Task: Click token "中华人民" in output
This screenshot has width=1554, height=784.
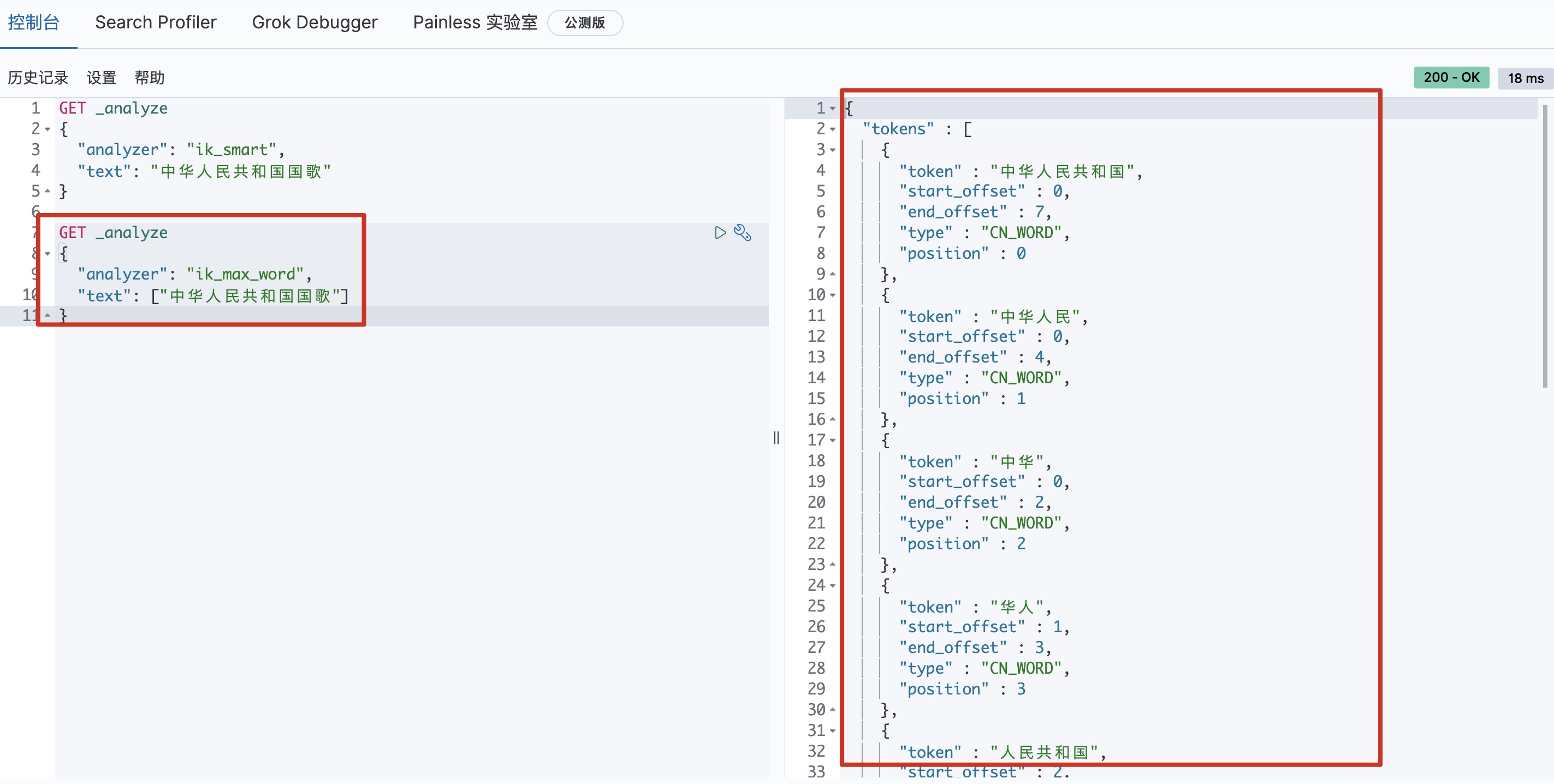Action: (1035, 317)
